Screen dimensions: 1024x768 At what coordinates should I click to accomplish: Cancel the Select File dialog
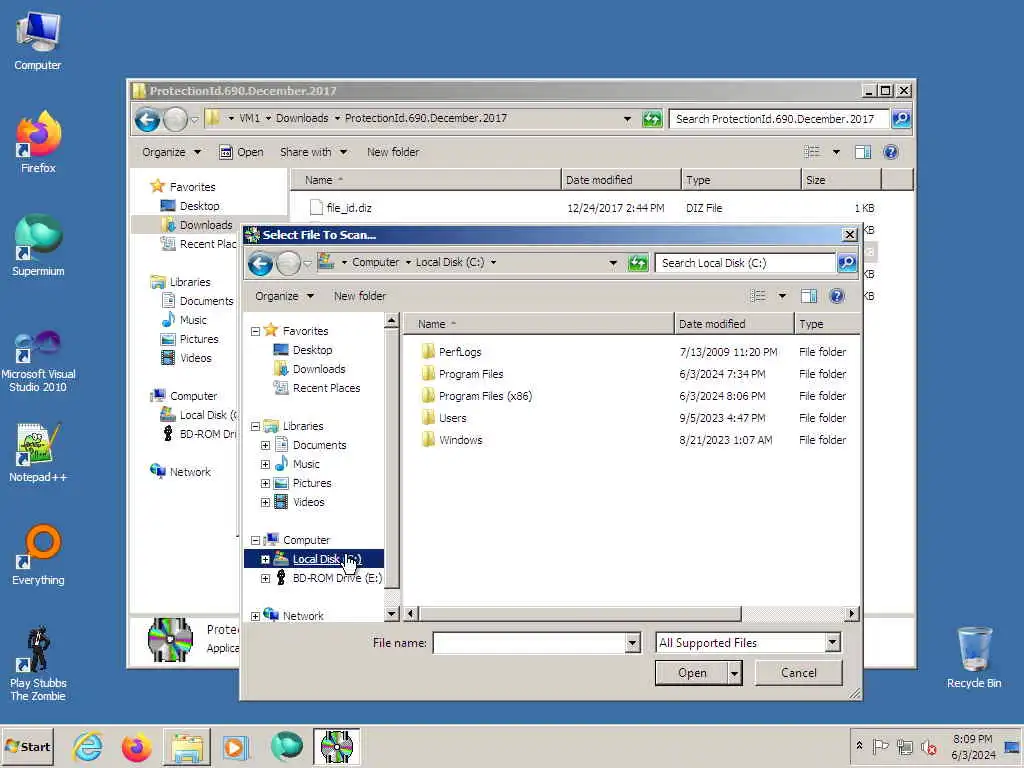point(798,673)
